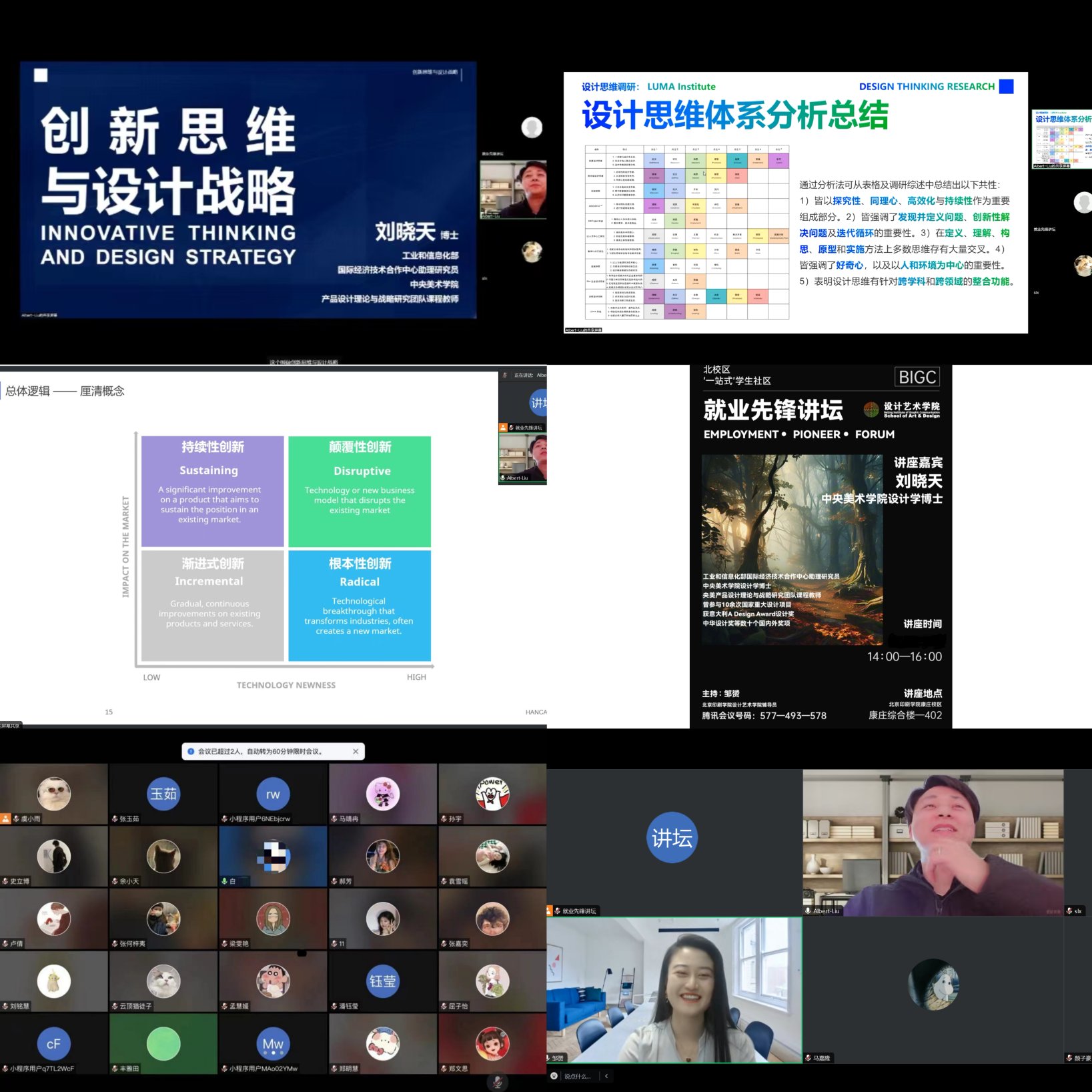Click the 钰莹 avatar for 潘钰莹

(382, 981)
